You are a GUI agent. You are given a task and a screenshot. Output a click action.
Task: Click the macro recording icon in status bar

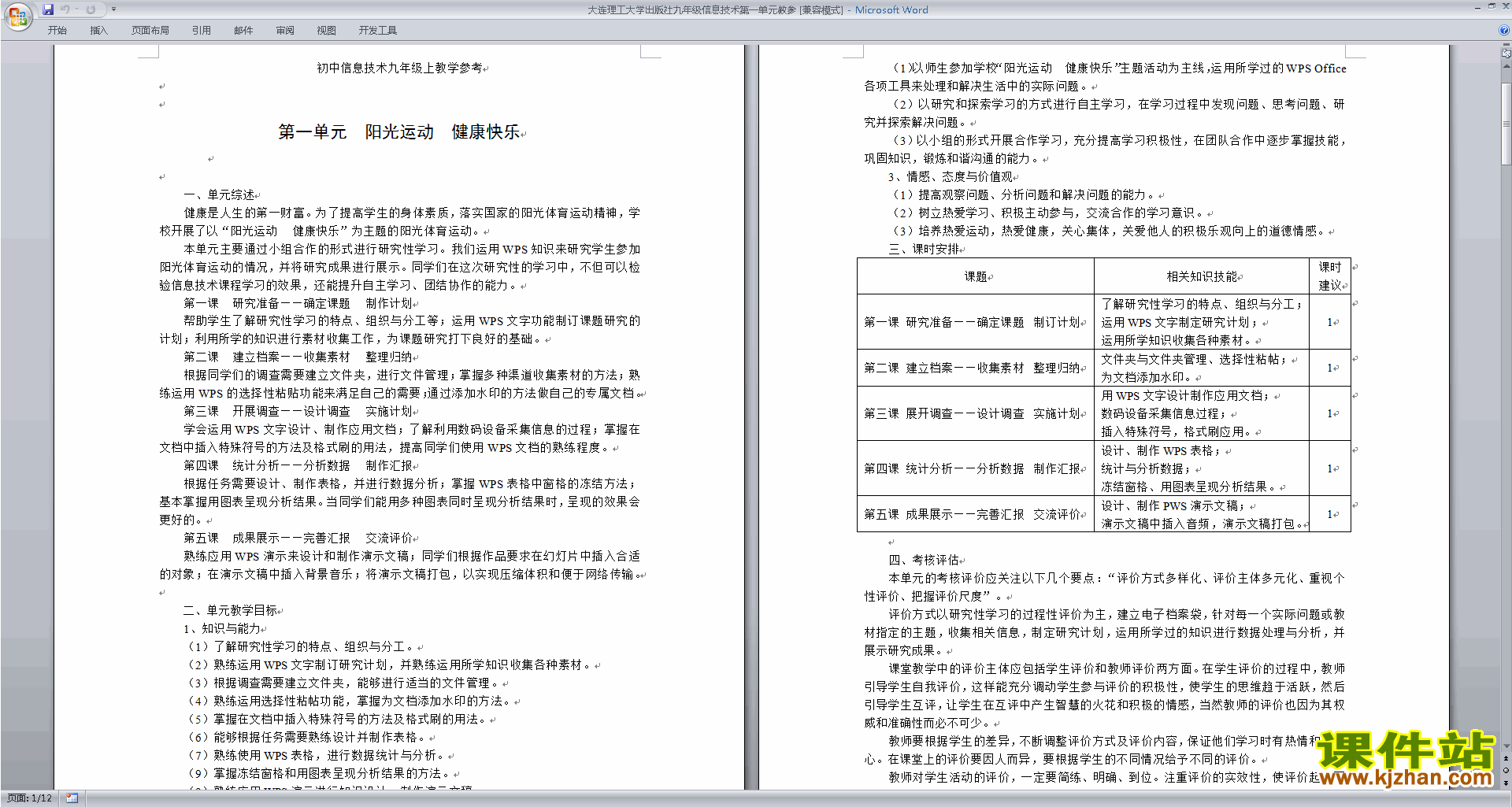click(x=72, y=798)
